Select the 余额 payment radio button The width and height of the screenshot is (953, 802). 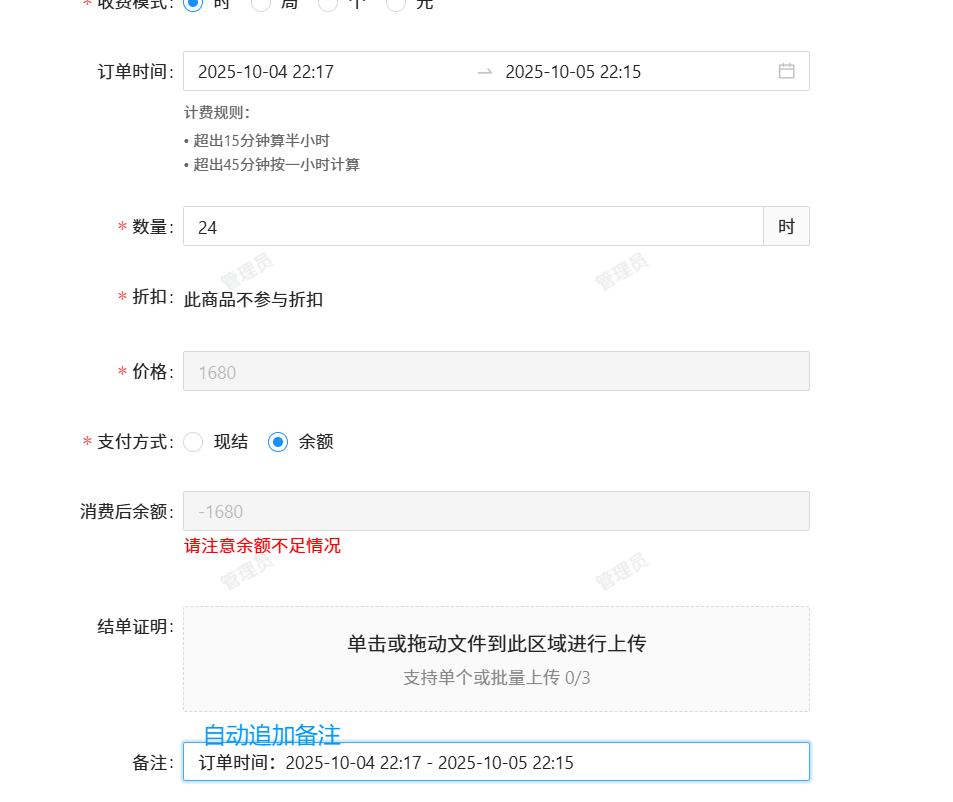click(278, 442)
